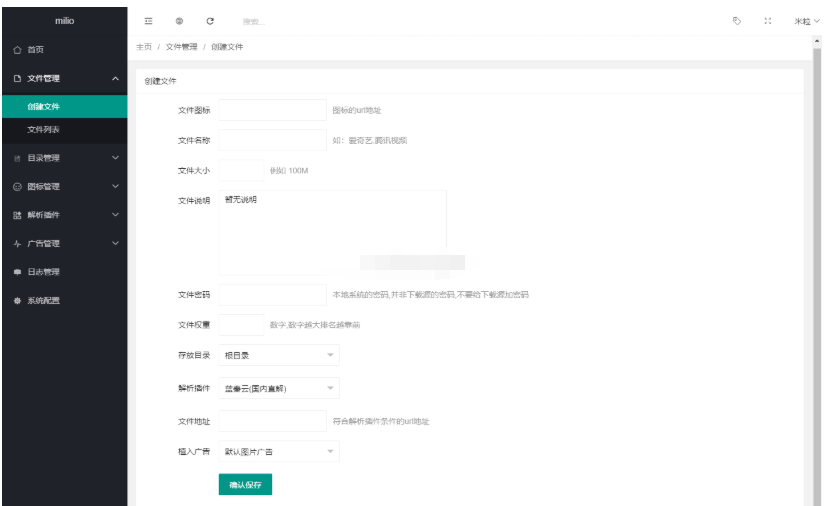Open 系统配置 in the sidebar

(x=64, y=301)
